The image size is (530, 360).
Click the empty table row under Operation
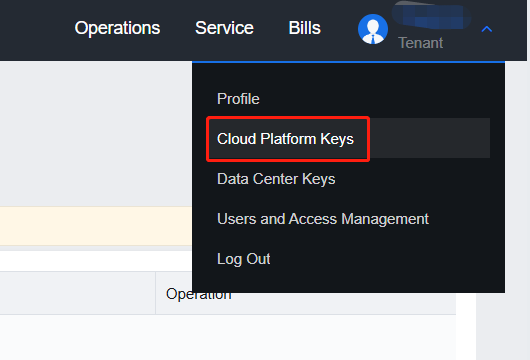pyautogui.click(x=228, y=337)
